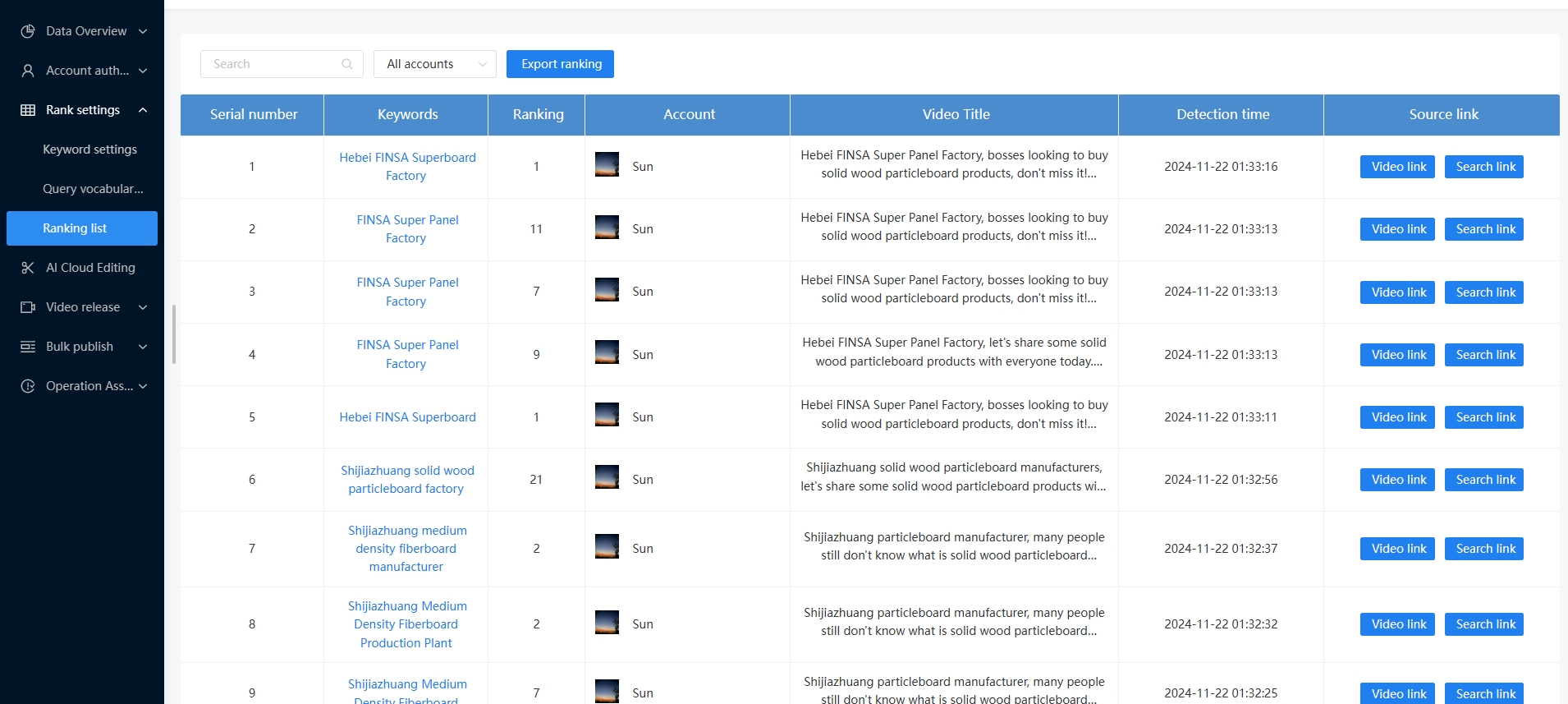This screenshot has height=704, width=1568.
Task: Click the Video release camera icon
Action: coord(28,307)
